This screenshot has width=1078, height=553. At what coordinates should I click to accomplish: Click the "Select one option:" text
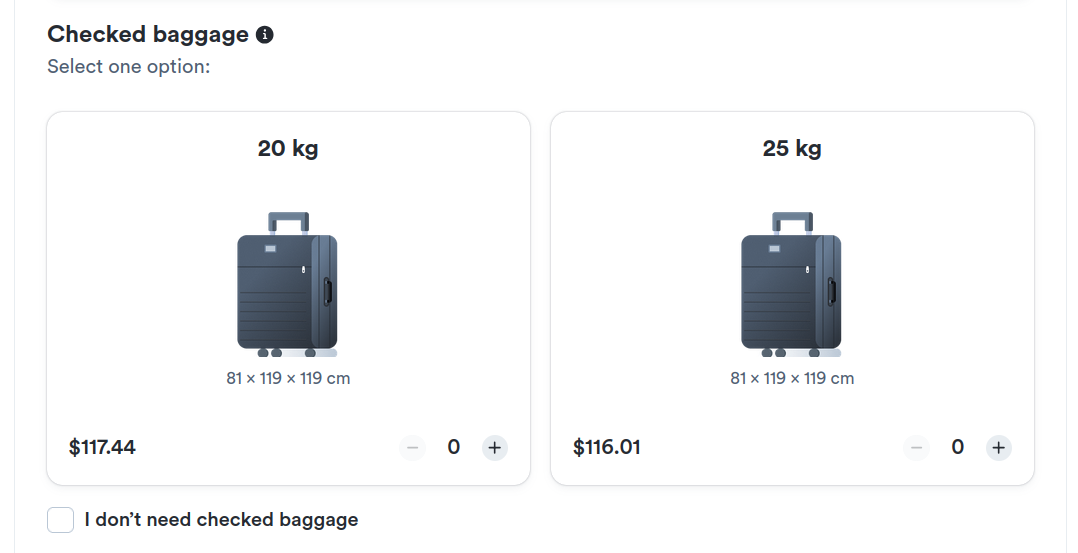[x=128, y=67]
